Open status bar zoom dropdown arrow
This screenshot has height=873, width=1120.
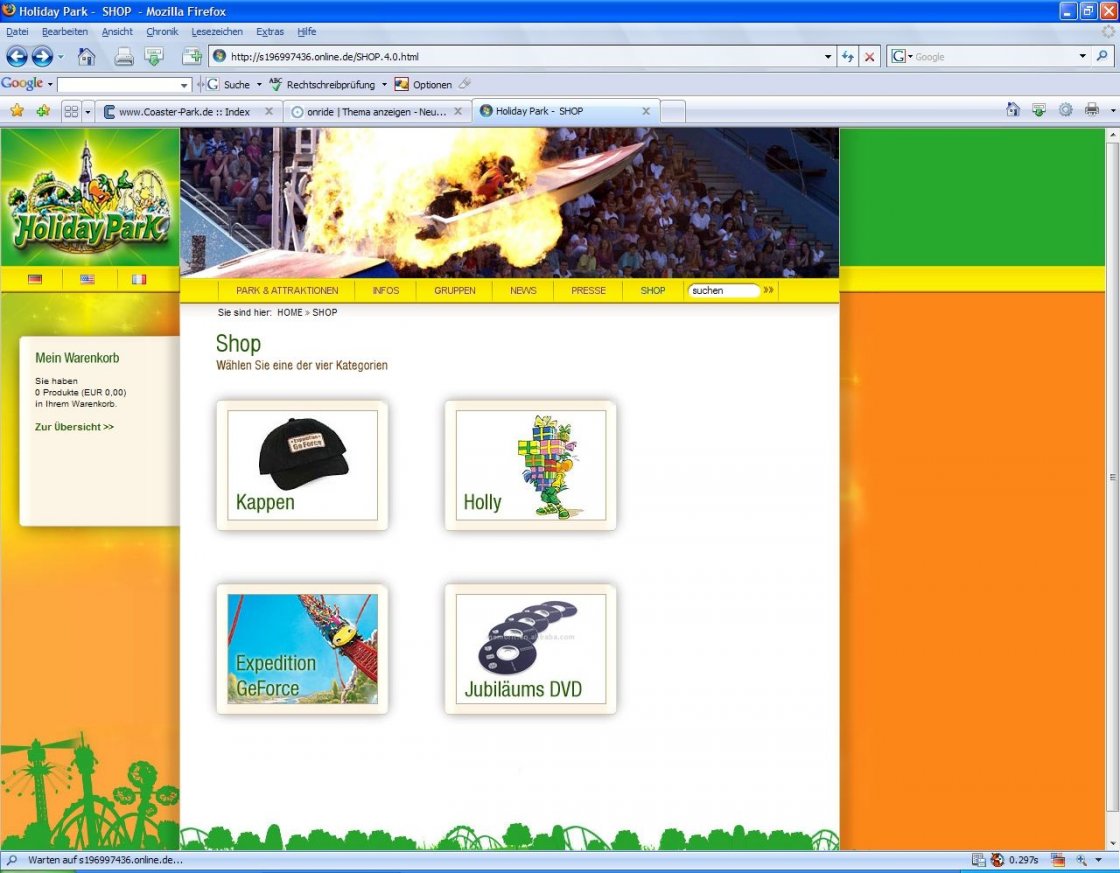(1099, 859)
